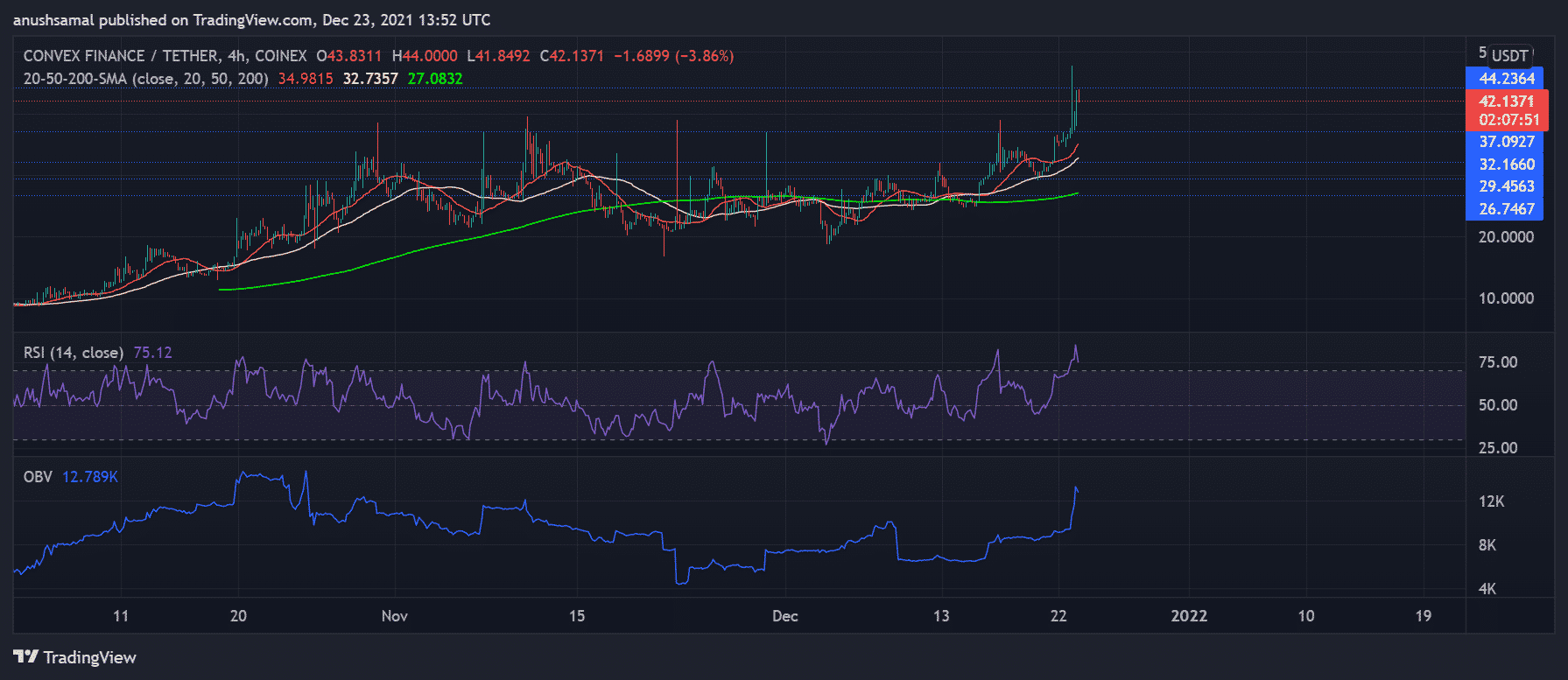
Task: Select the 20-50-200-SMA indicator legend
Action: [x=145, y=79]
